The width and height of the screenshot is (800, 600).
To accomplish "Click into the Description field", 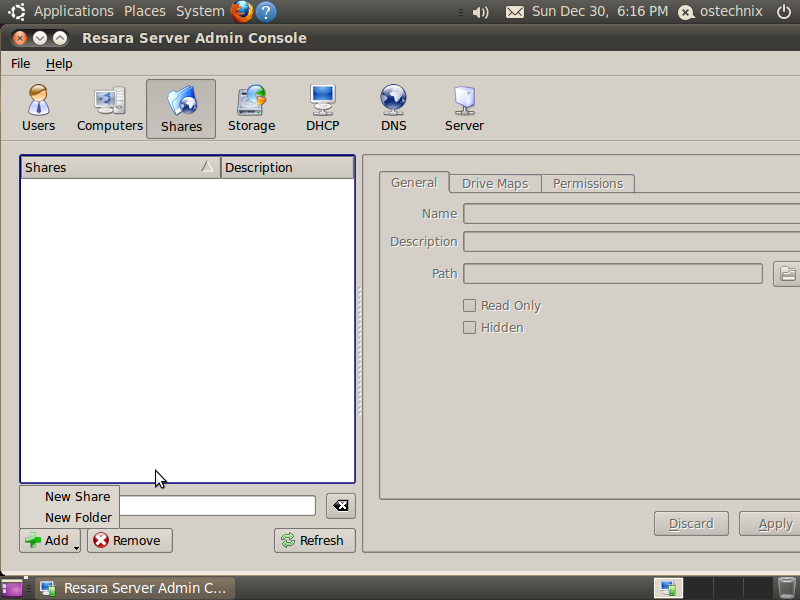I will (x=632, y=241).
